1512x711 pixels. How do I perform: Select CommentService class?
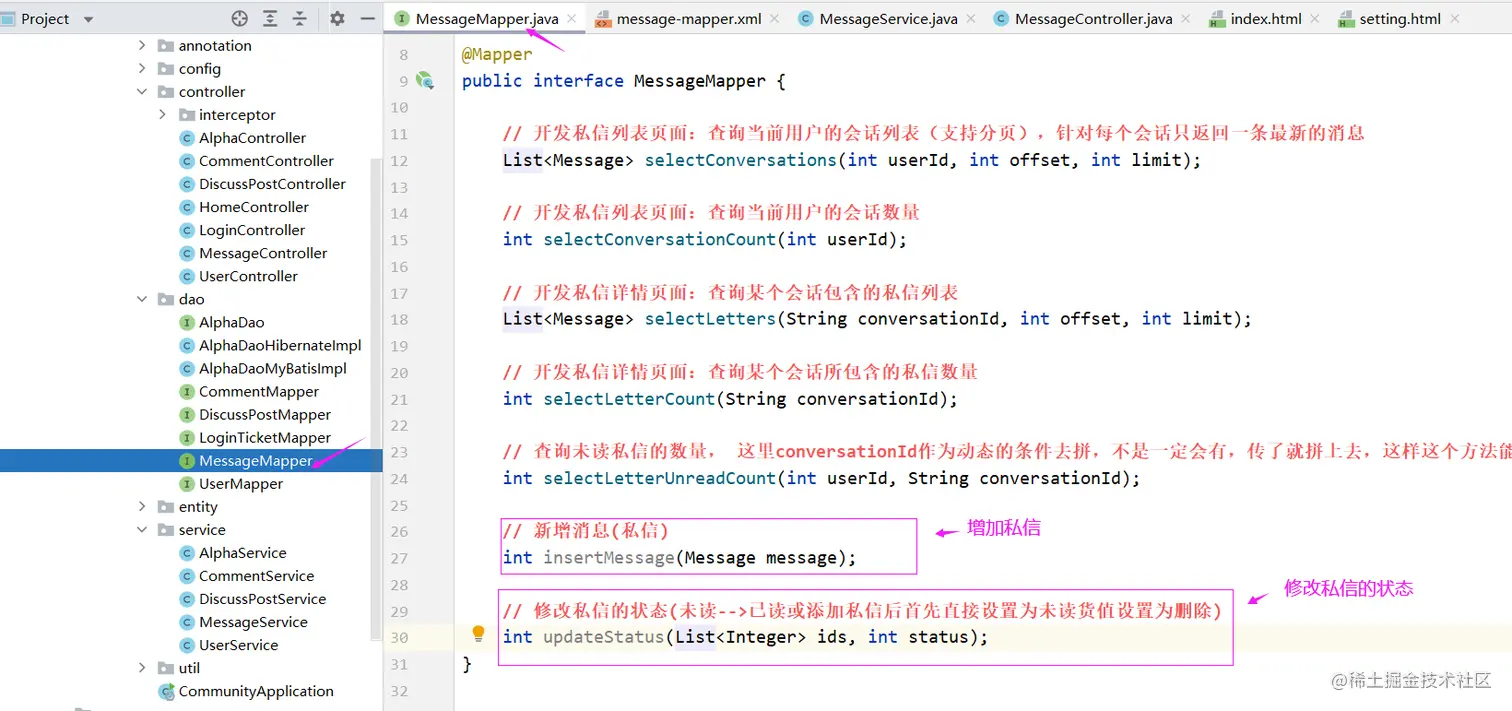click(x=256, y=576)
